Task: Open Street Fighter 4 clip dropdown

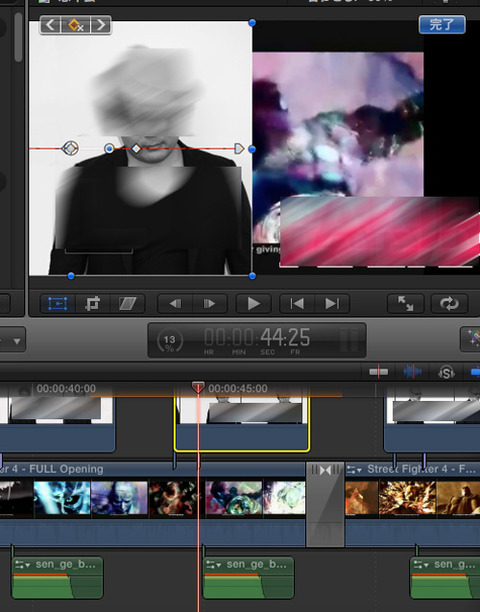Action: pyautogui.click(x=354, y=470)
